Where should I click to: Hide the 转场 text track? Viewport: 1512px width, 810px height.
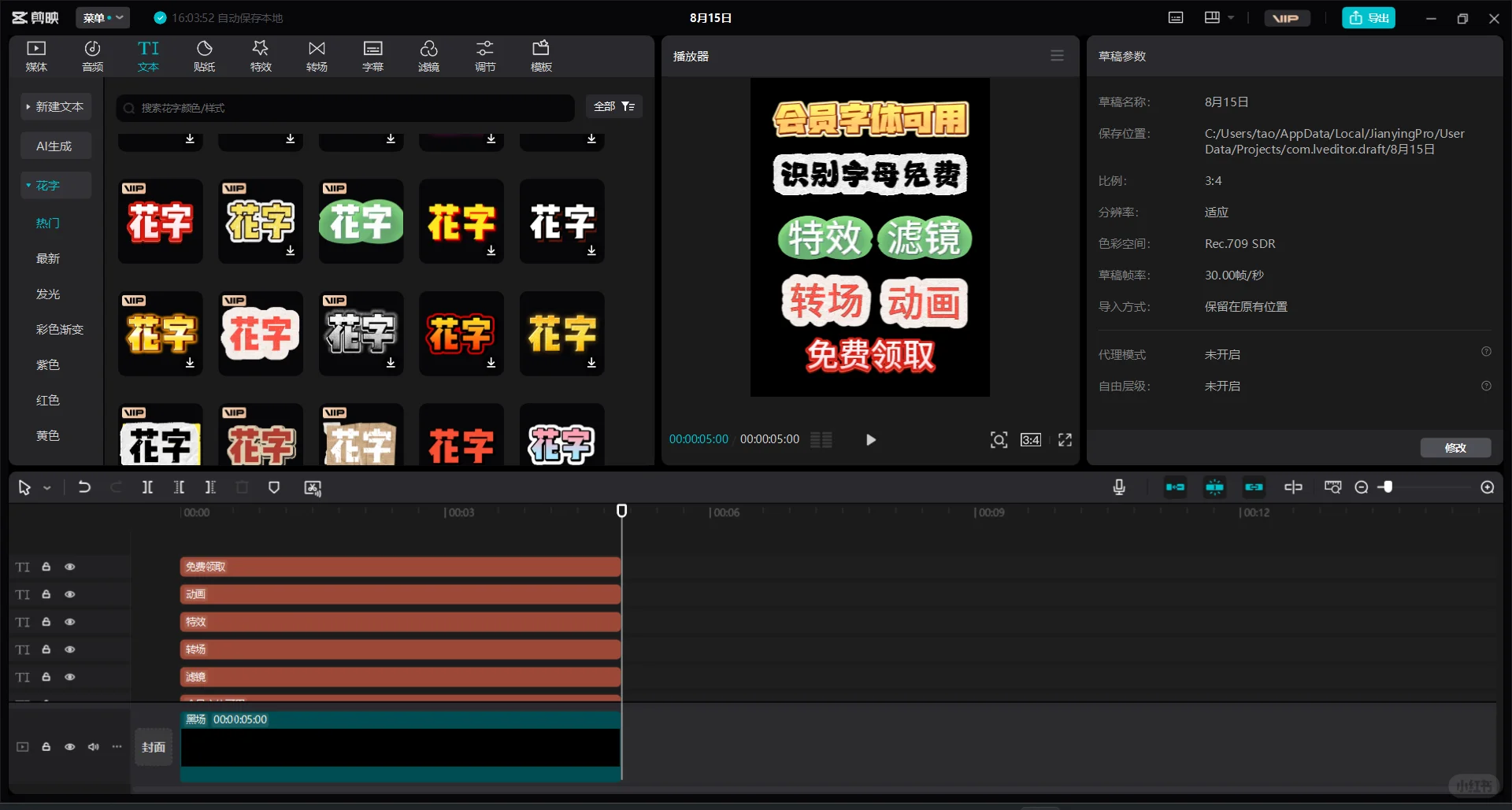70,649
